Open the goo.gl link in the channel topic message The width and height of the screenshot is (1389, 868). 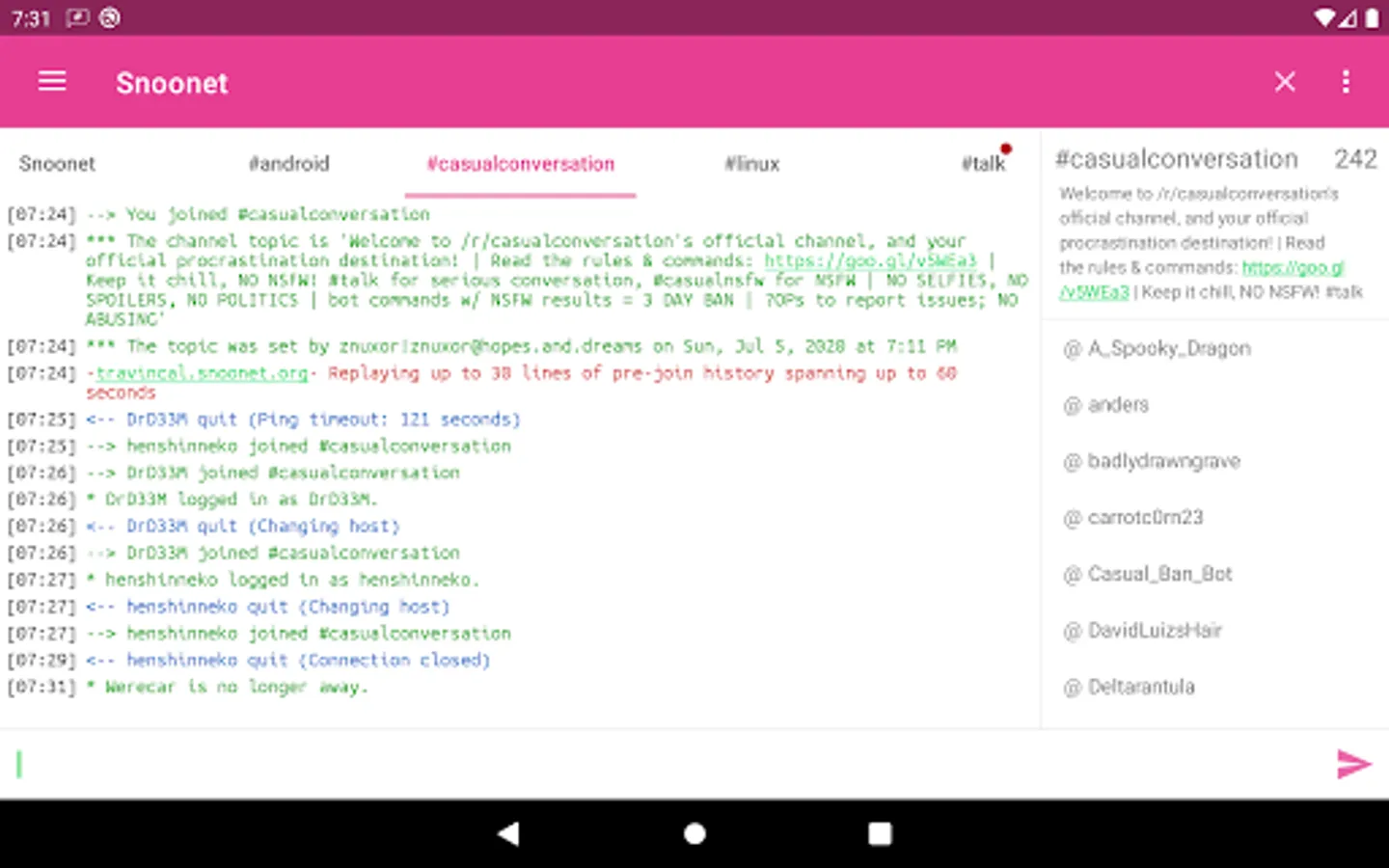click(x=870, y=260)
